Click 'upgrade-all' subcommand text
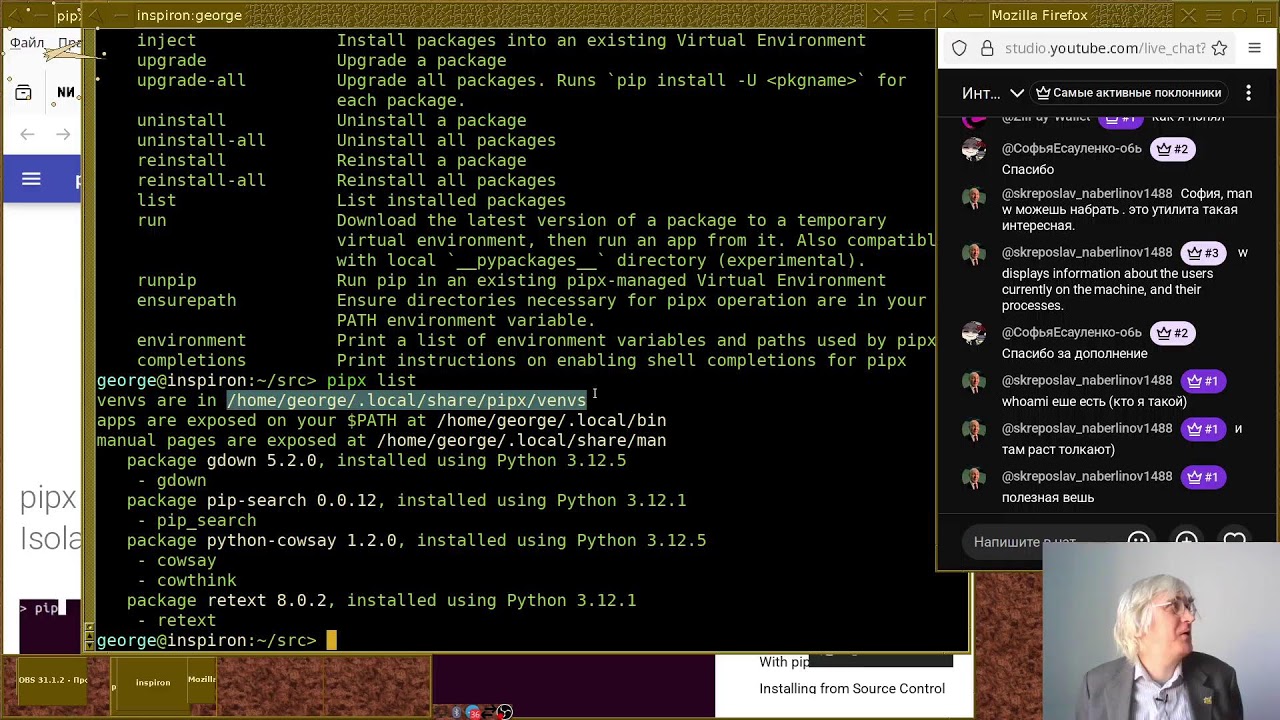The image size is (1280, 720). tap(191, 80)
